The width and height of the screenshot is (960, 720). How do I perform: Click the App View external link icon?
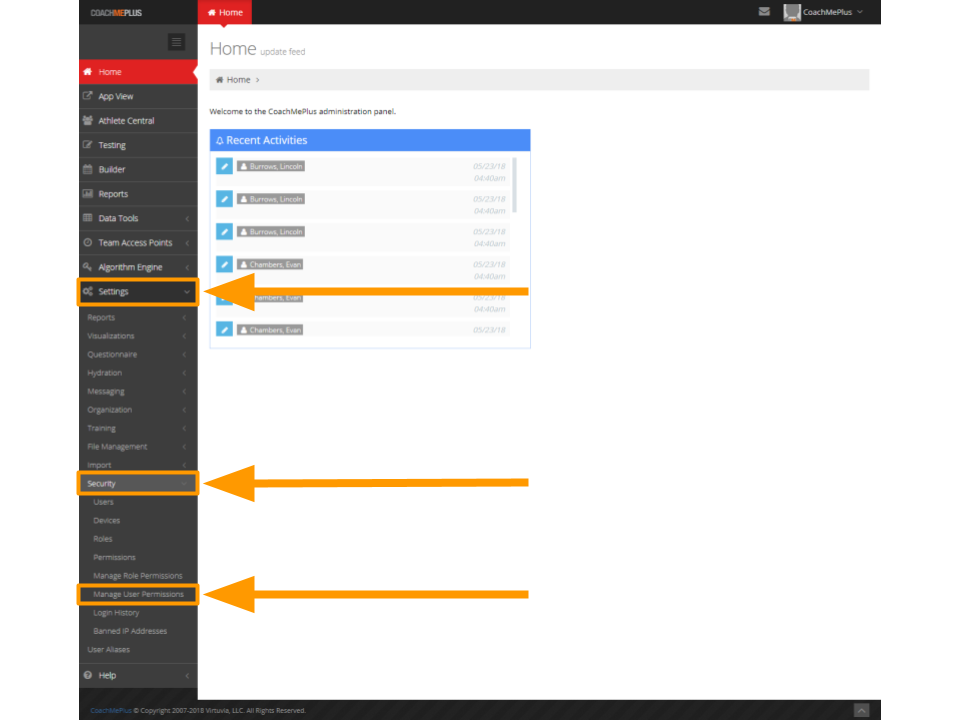point(88,96)
